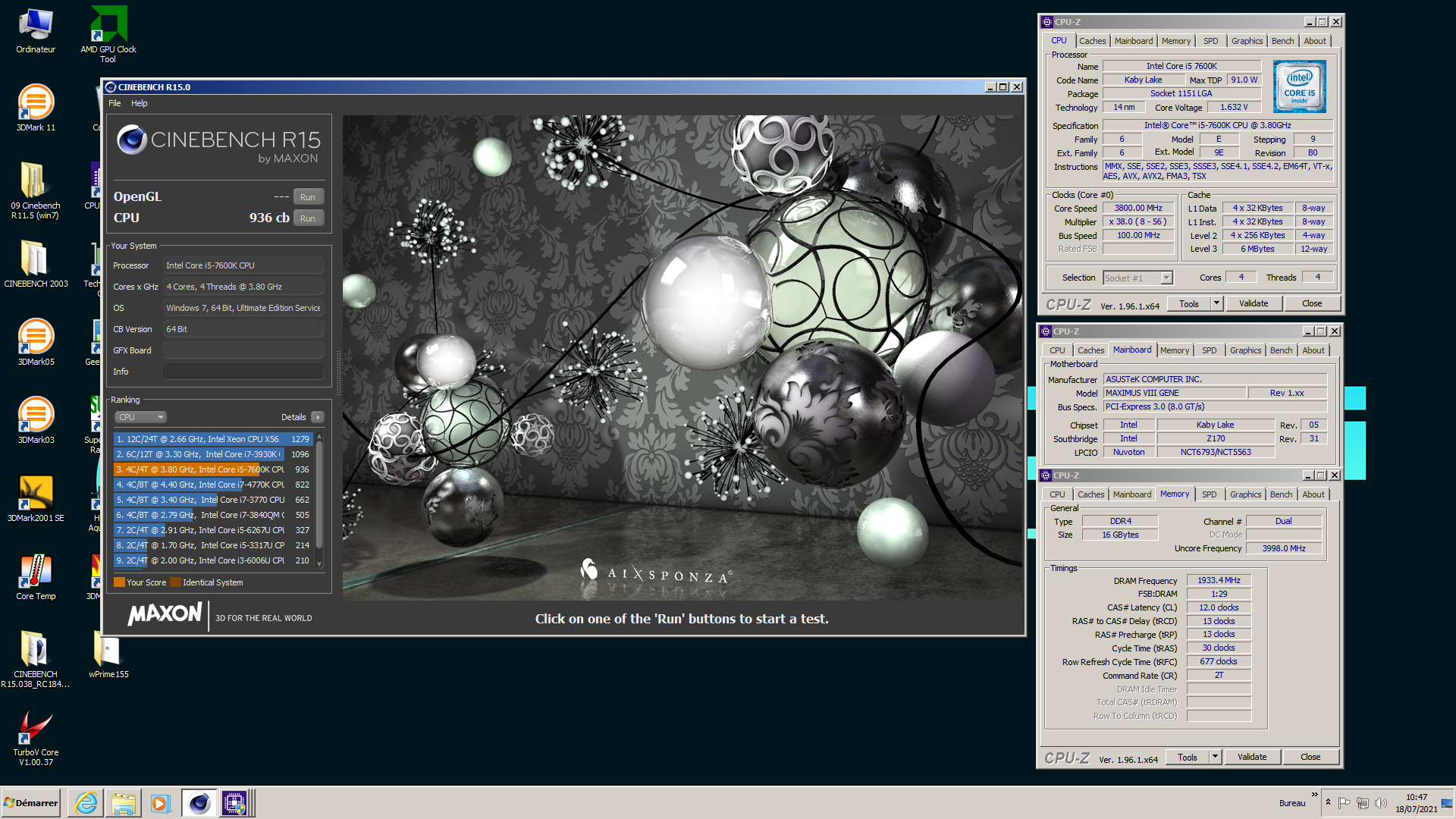This screenshot has width=1456, height=819.
Task: Select the i7-4770K ranking row
Action: coord(213,485)
